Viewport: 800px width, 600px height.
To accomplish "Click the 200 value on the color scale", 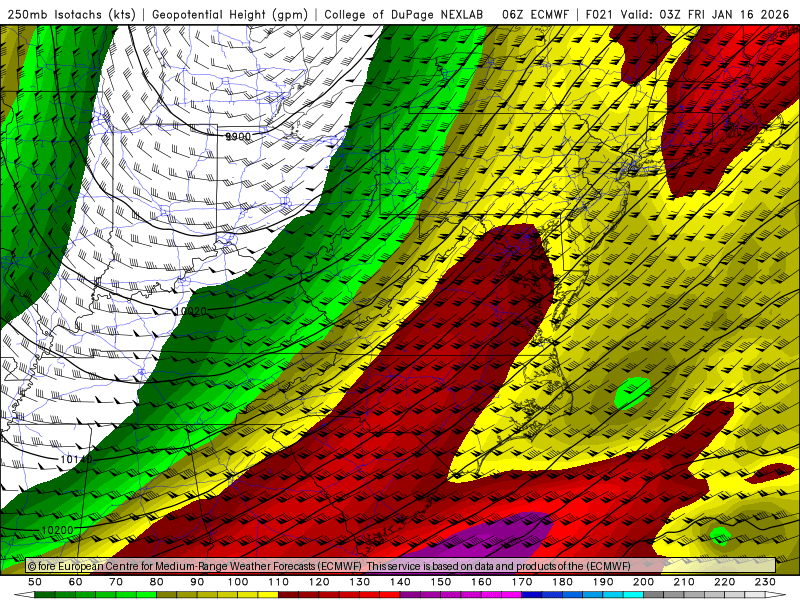I will [x=644, y=582].
